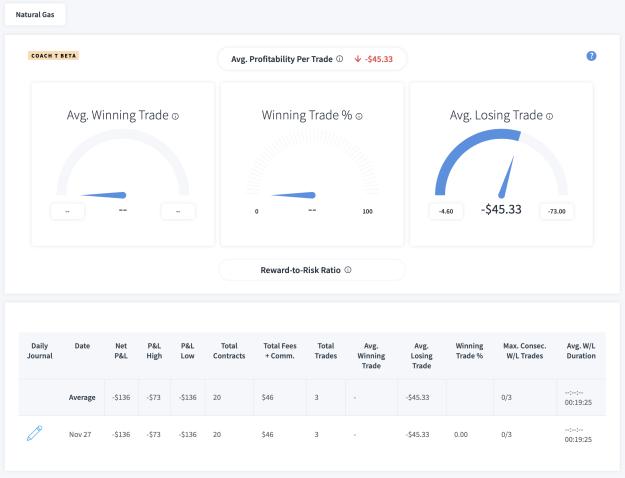Select the Nov 27 date cell
This screenshot has height=478, width=625.
click(x=80, y=435)
